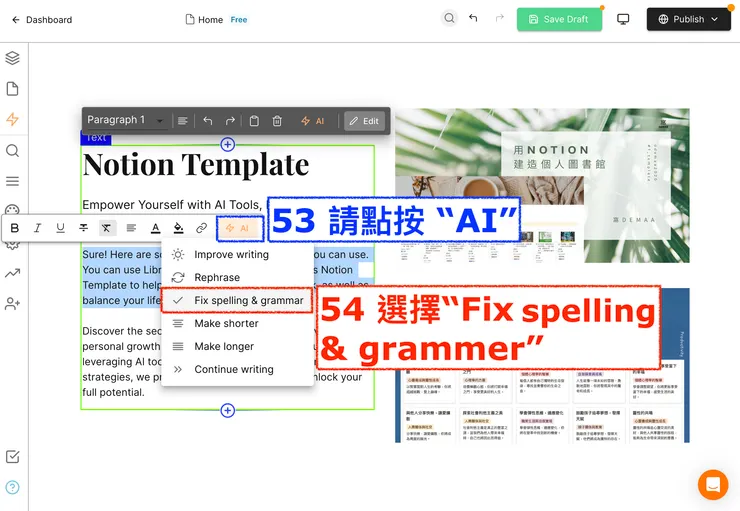
Task: Click AI in the dark block toolbar
Action: (x=313, y=121)
